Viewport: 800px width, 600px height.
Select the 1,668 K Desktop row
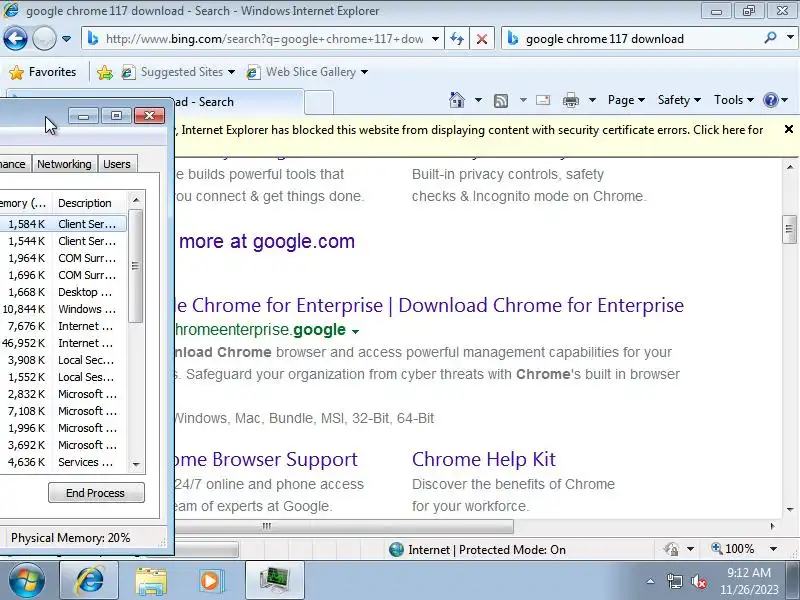pyautogui.click(x=62, y=292)
